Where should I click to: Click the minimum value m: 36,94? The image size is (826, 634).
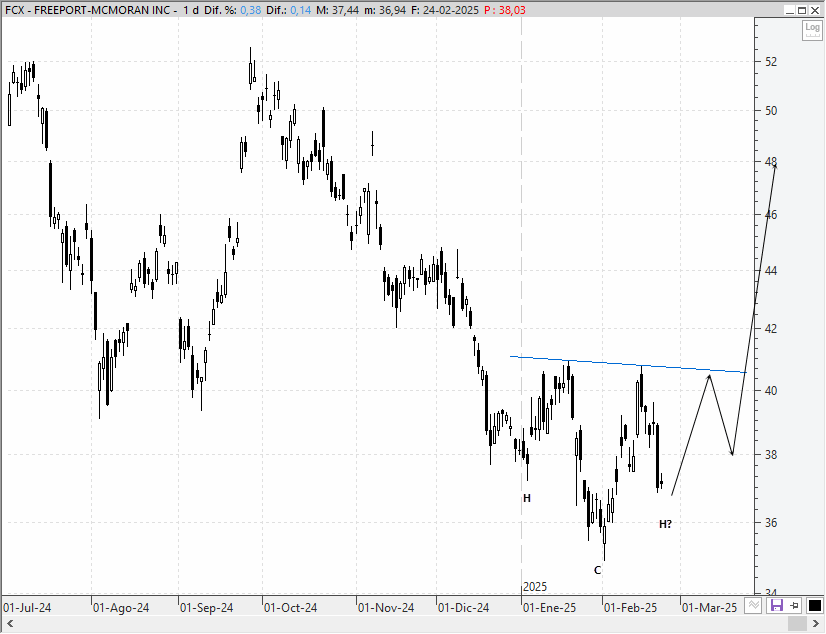(385, 10)
